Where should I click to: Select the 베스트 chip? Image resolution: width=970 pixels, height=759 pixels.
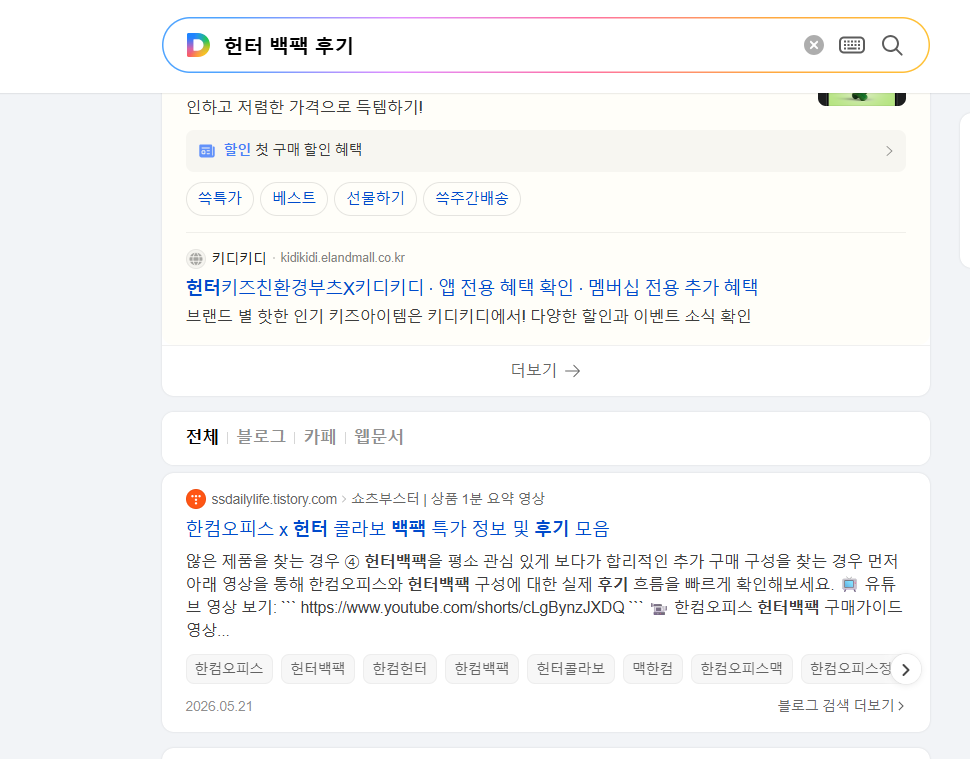click(x=294, y=199)
